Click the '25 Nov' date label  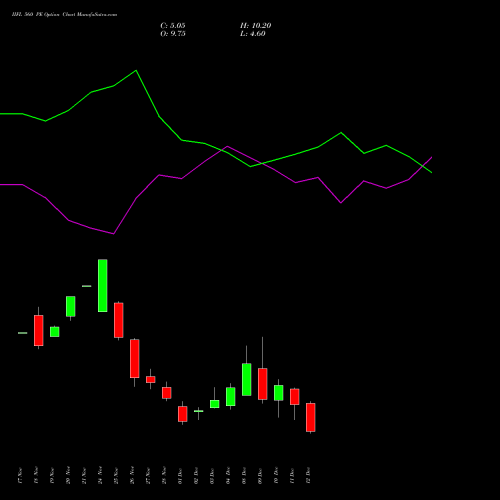click(116, 475)
